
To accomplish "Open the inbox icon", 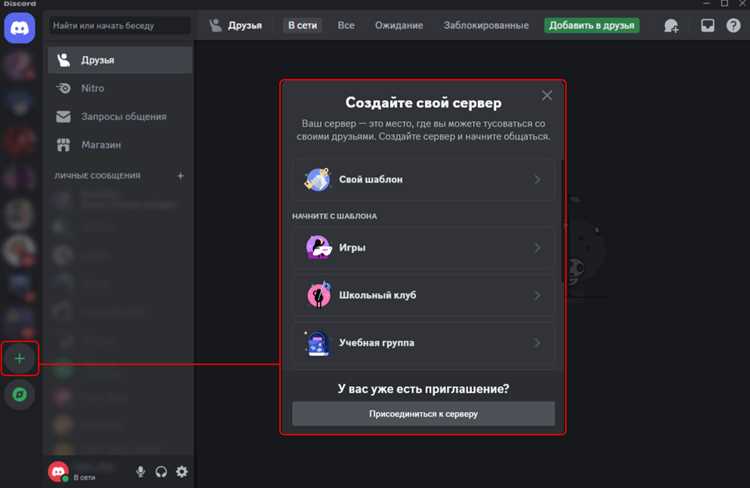I will pyautogui.click(x=707, y=25).
